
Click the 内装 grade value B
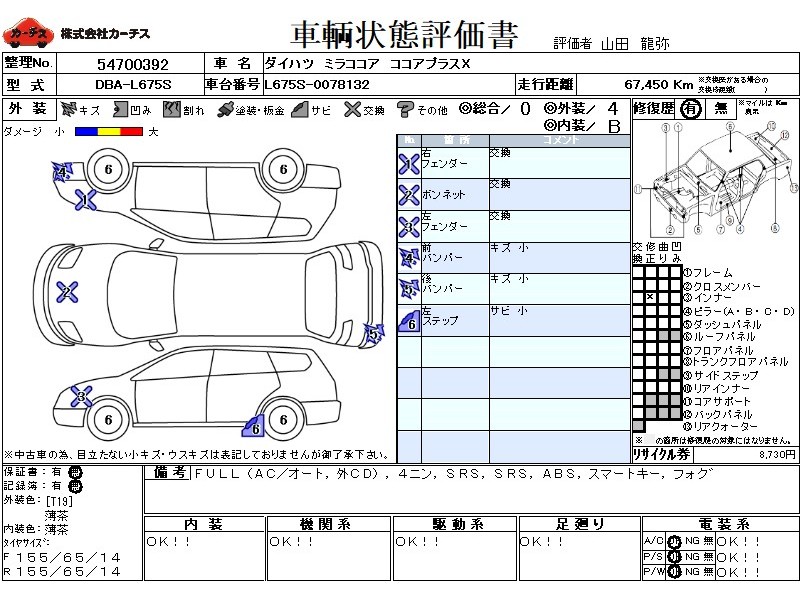[x=614, y=127]
